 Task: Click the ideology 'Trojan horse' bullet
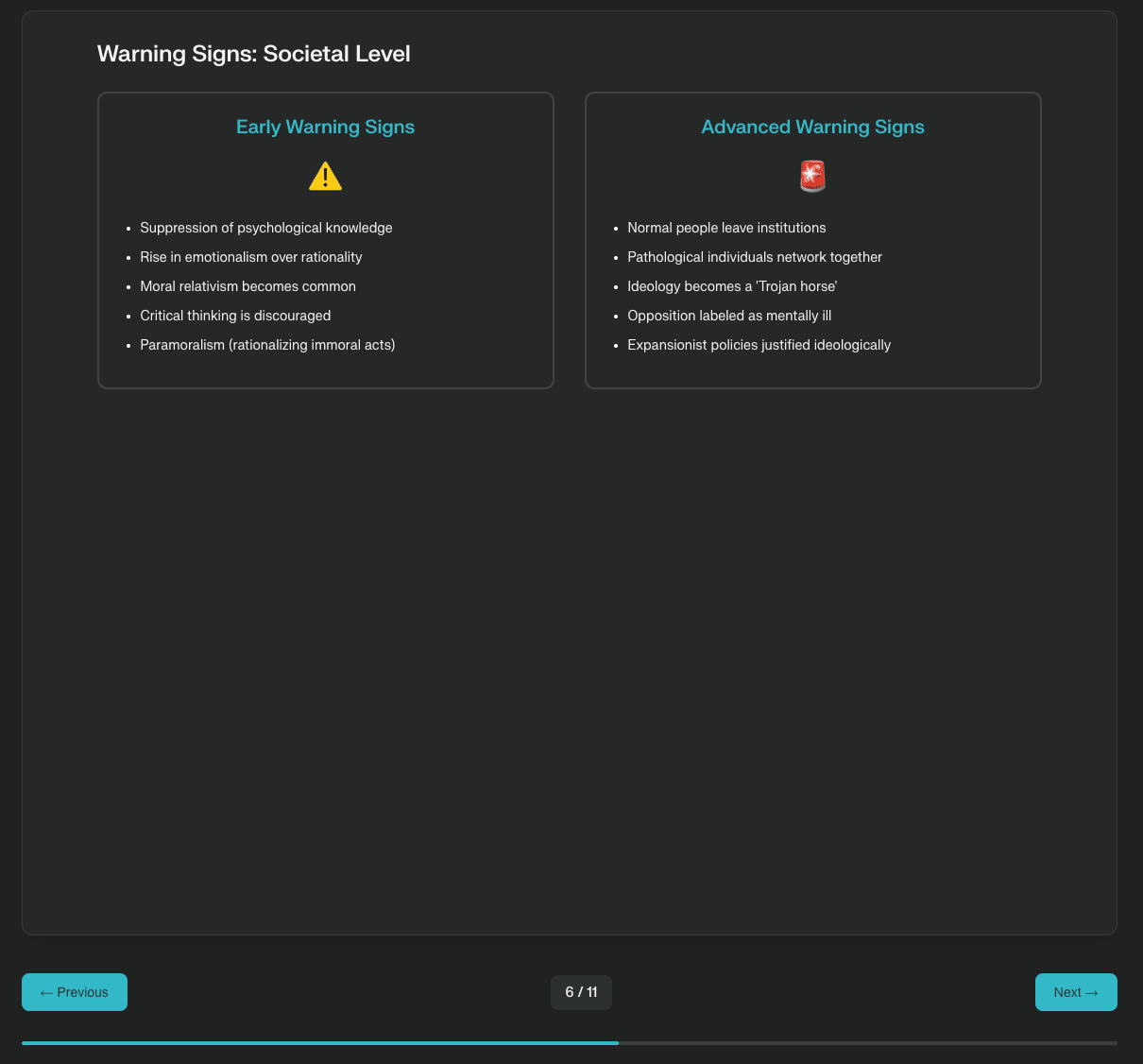point(732,286)
